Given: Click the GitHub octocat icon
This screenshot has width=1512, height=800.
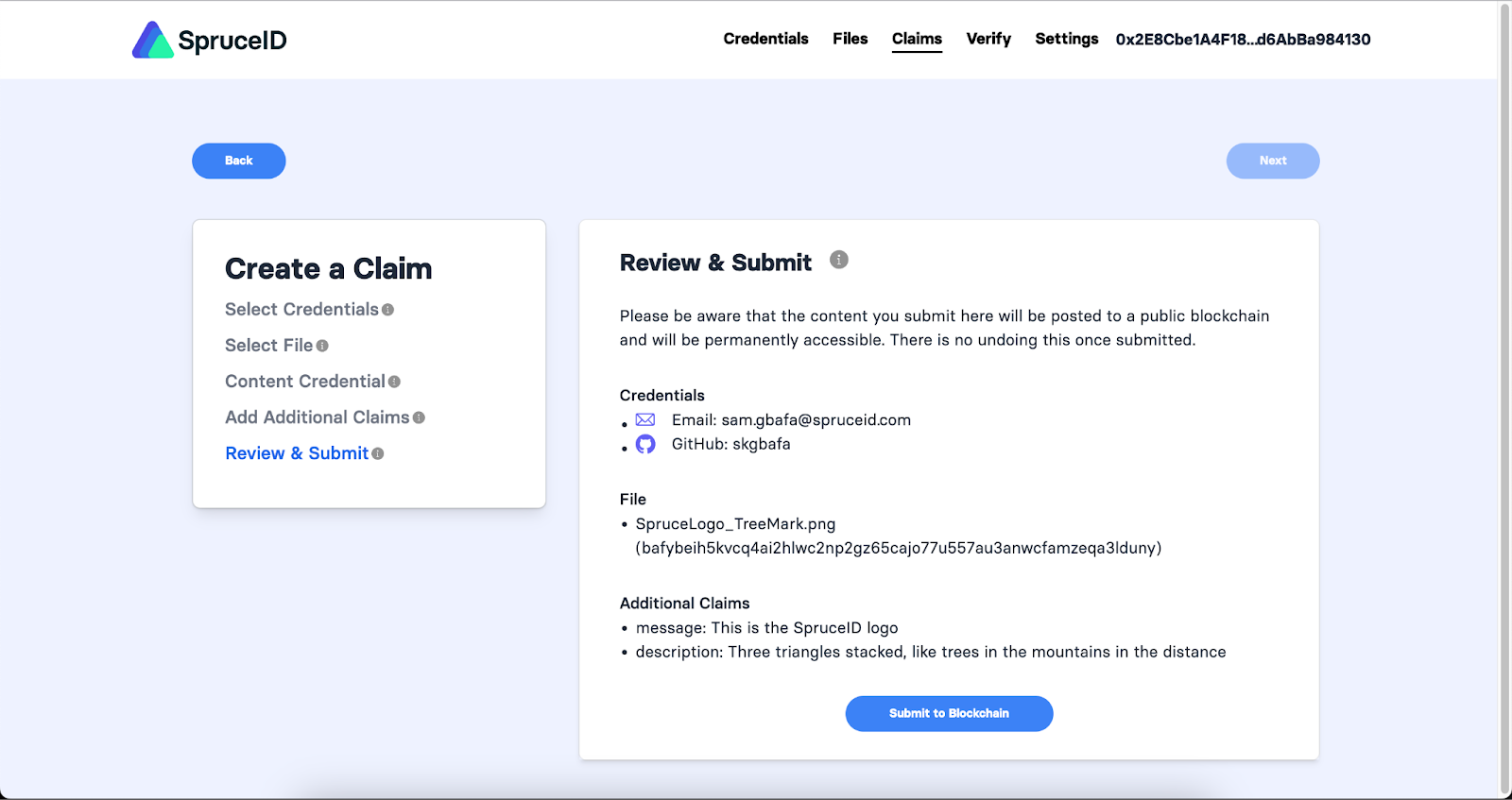Looking at the screenshot, I should [x=645, y=444].
